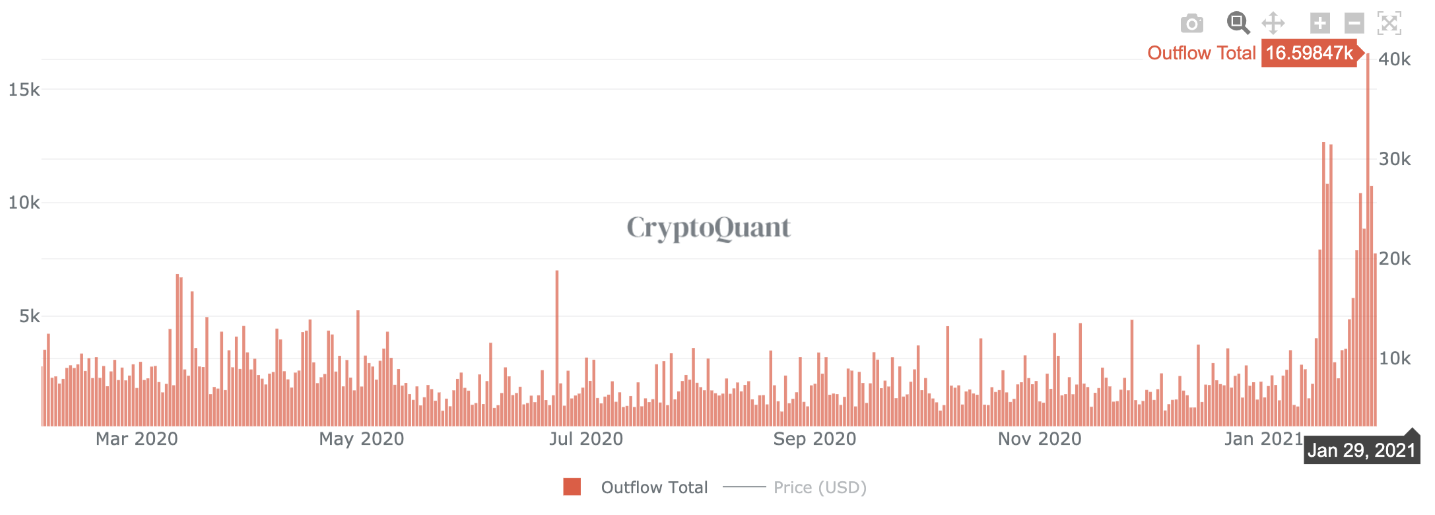The image size is (1435, 515).
Task: Click the Sep 2020 x-axis label
Action: click(x=814, y=439)
